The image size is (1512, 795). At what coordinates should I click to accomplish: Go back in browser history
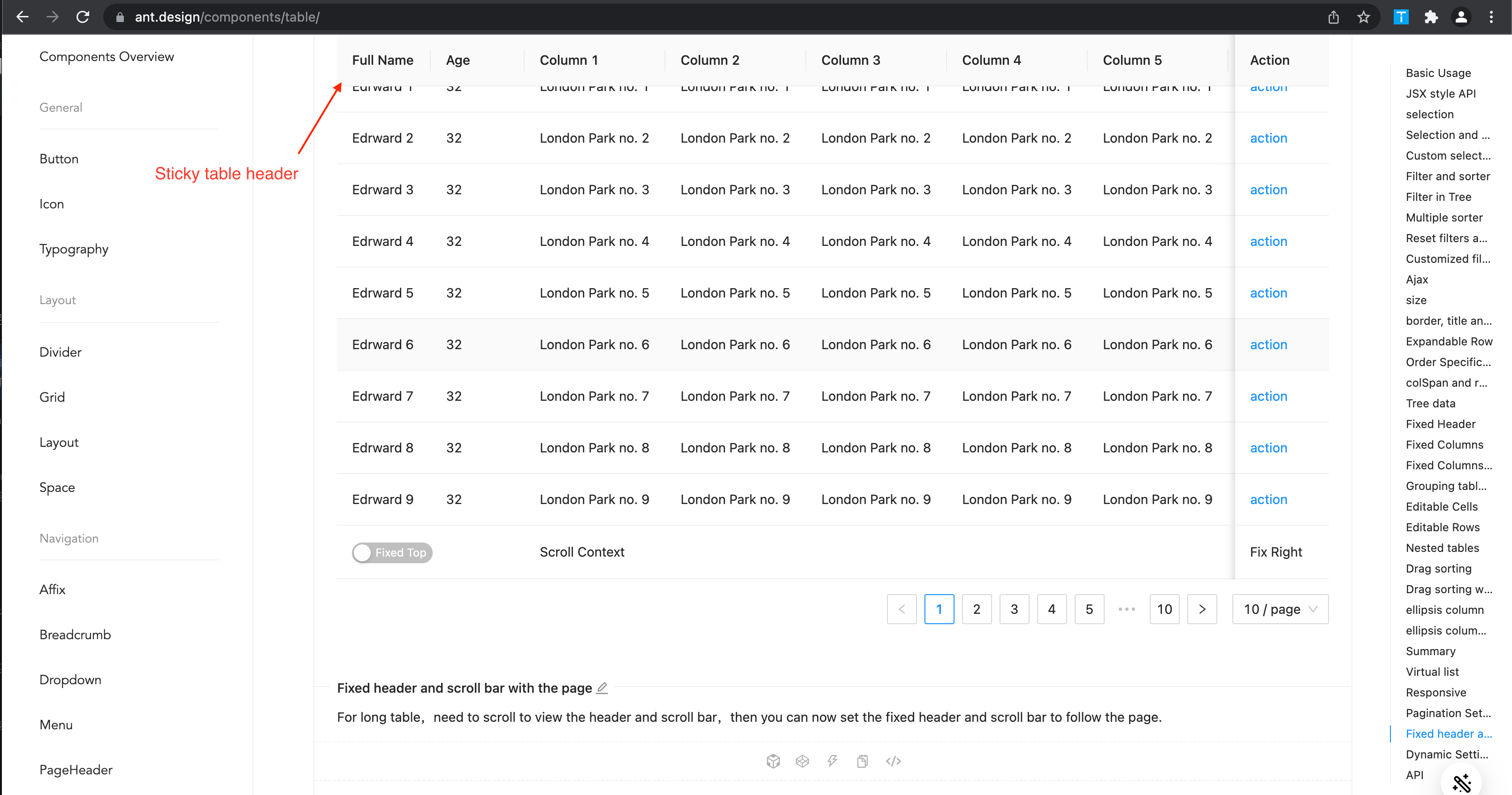23,17
